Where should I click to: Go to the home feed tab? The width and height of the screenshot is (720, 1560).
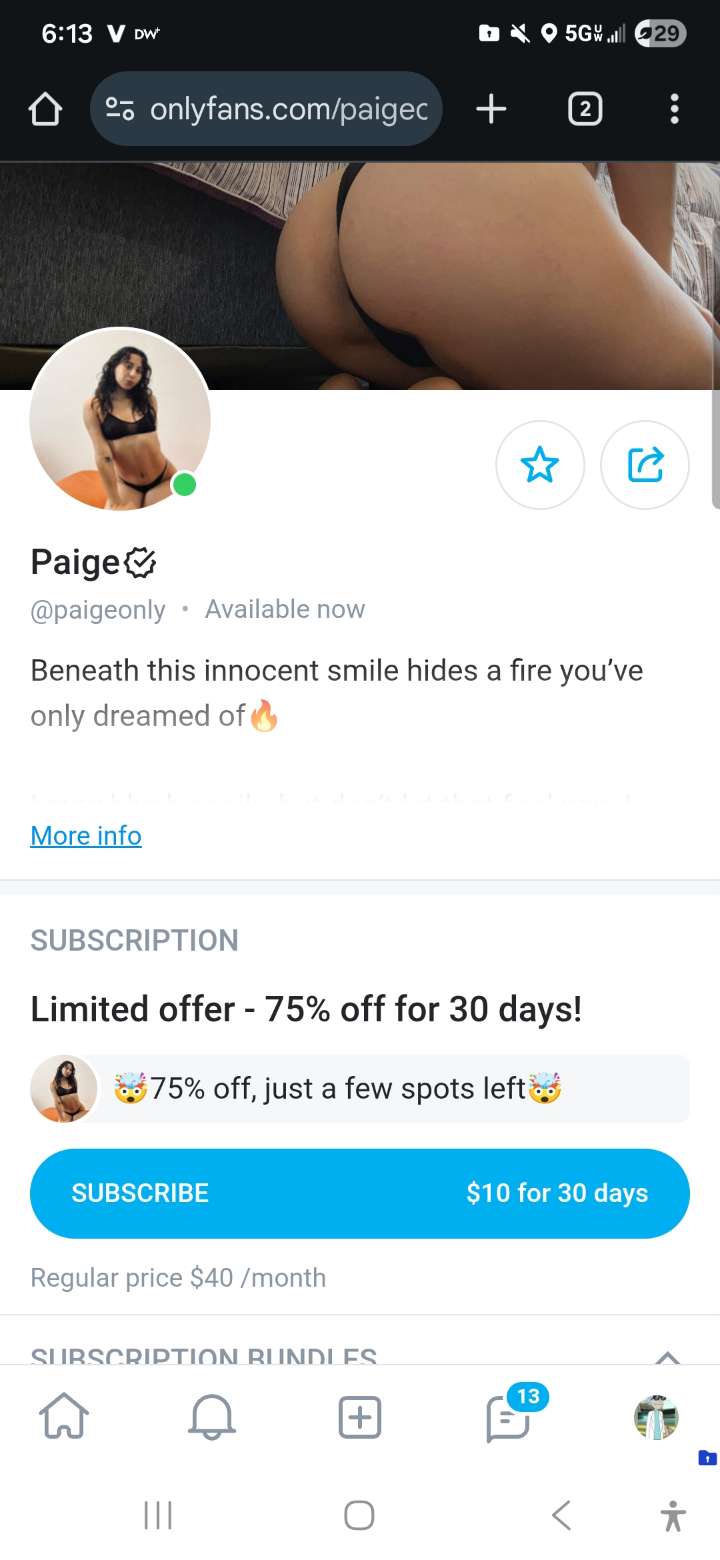(x=63, y=1418)
